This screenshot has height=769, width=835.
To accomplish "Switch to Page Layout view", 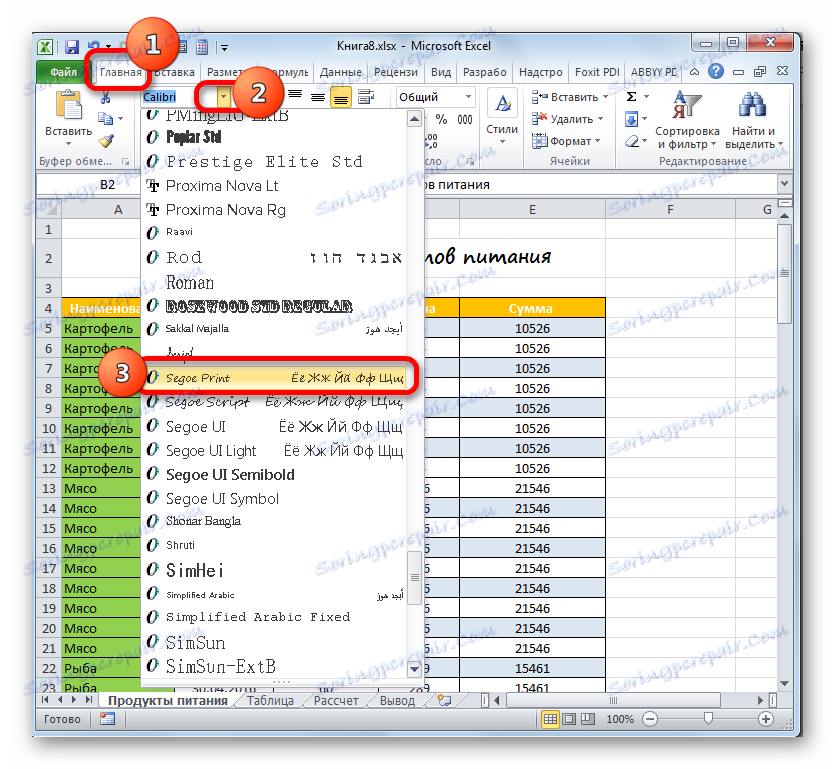I will click(x=569, y=719).
